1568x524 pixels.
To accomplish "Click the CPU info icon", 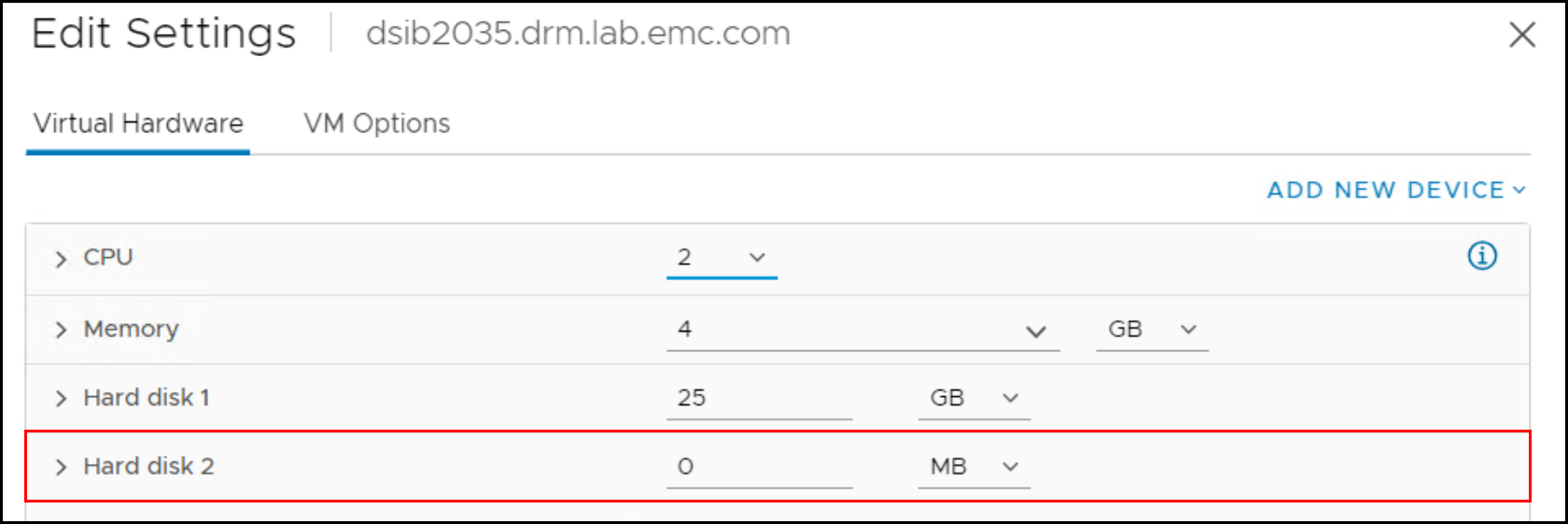I will (x=1481, y=256).
